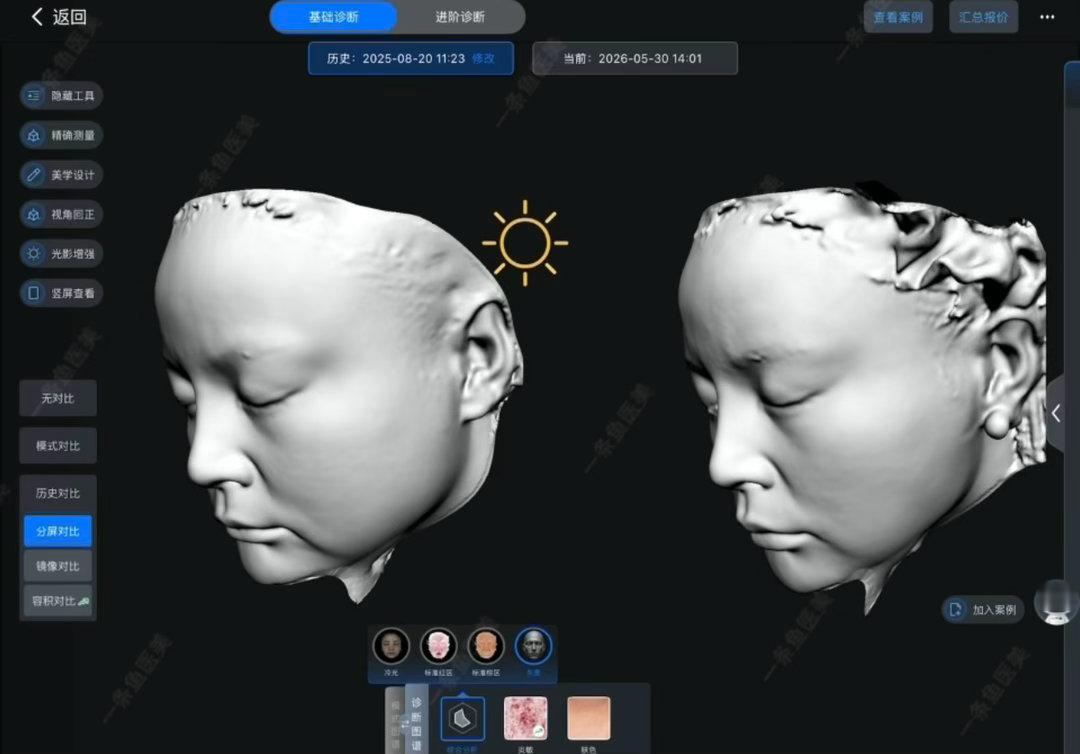The image size is (1080, 754).
Task: Open the 美学设计 pencil tool
Action: click(61, 175)
